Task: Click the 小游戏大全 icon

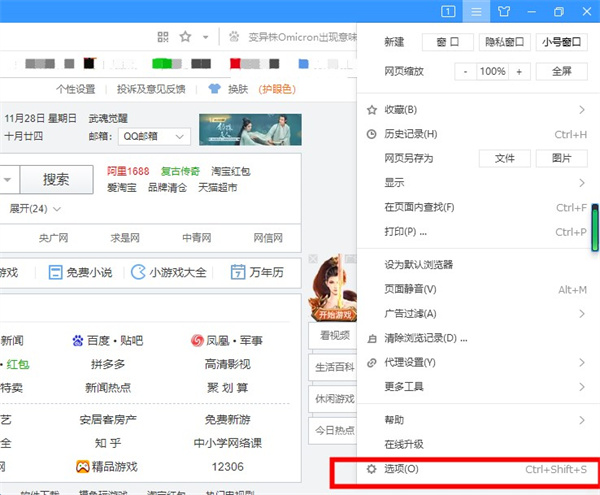Action: 138,272
